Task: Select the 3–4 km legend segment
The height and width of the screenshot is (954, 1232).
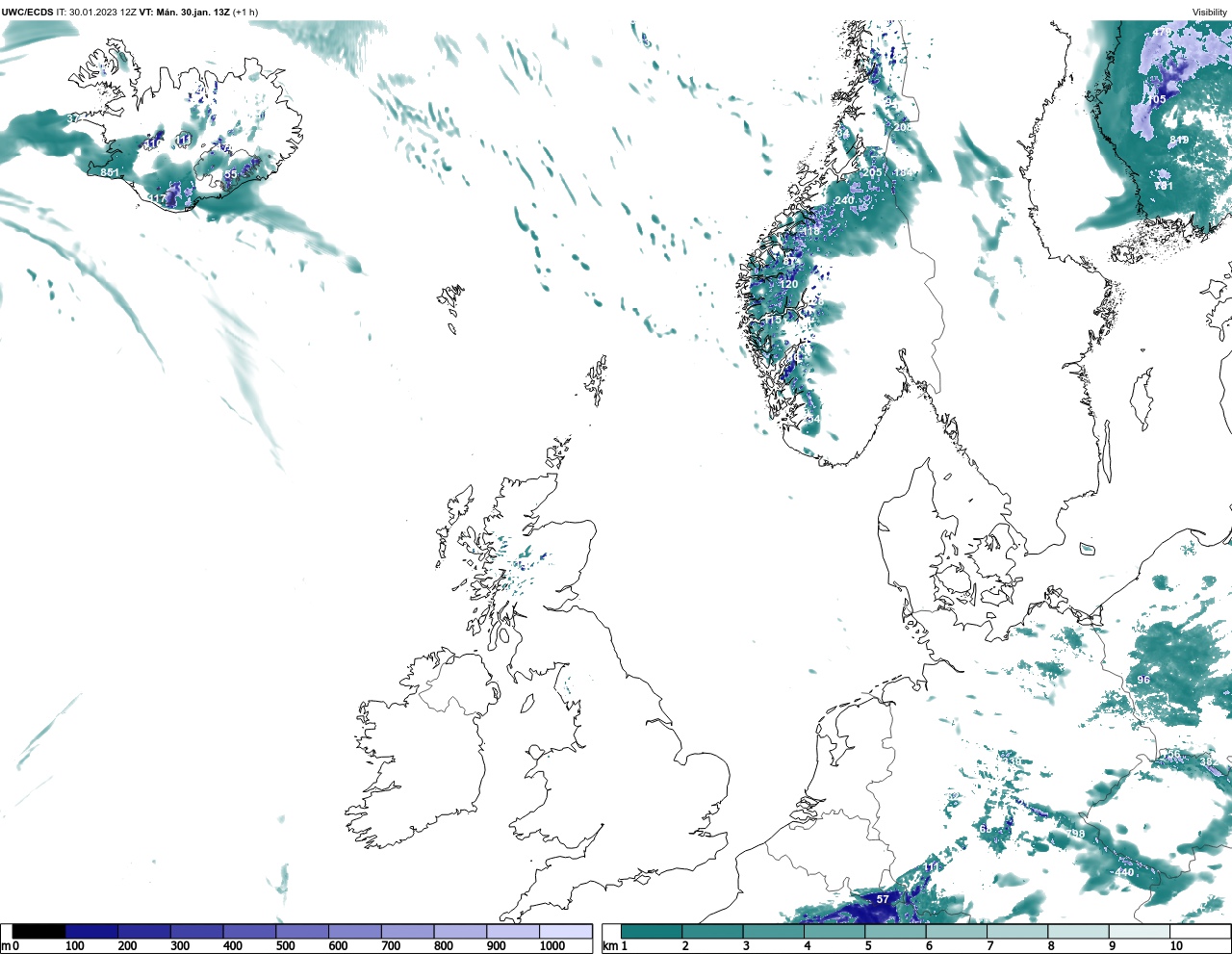Action: 773,931
